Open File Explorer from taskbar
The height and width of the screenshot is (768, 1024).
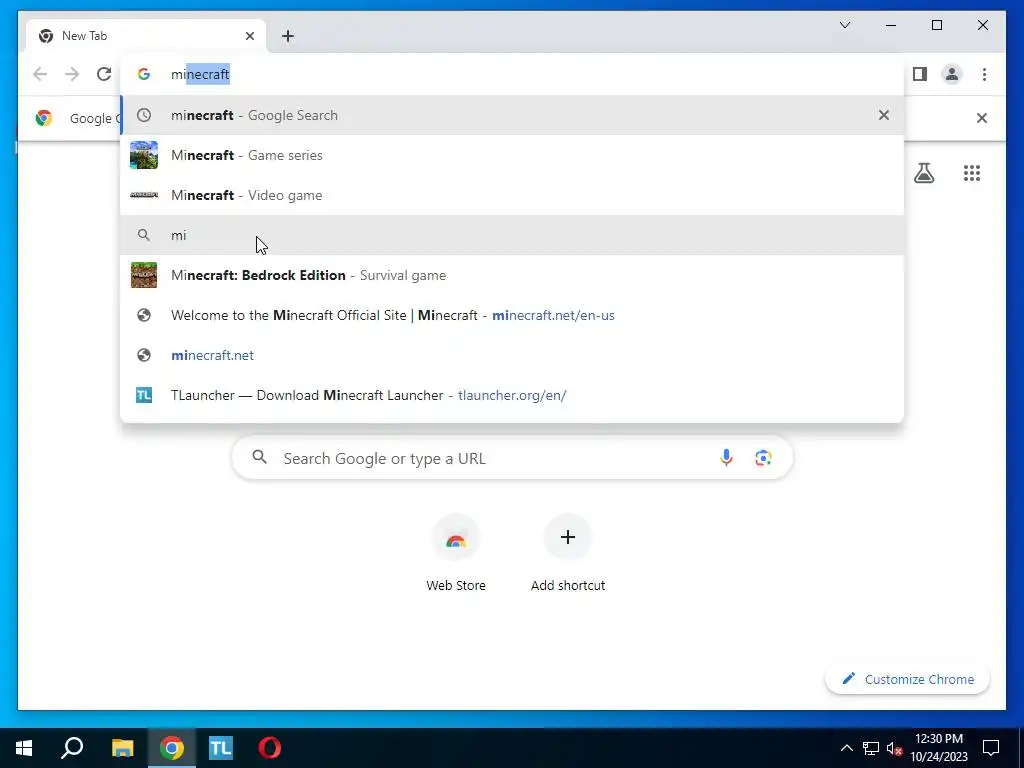[x=122, y=748]
